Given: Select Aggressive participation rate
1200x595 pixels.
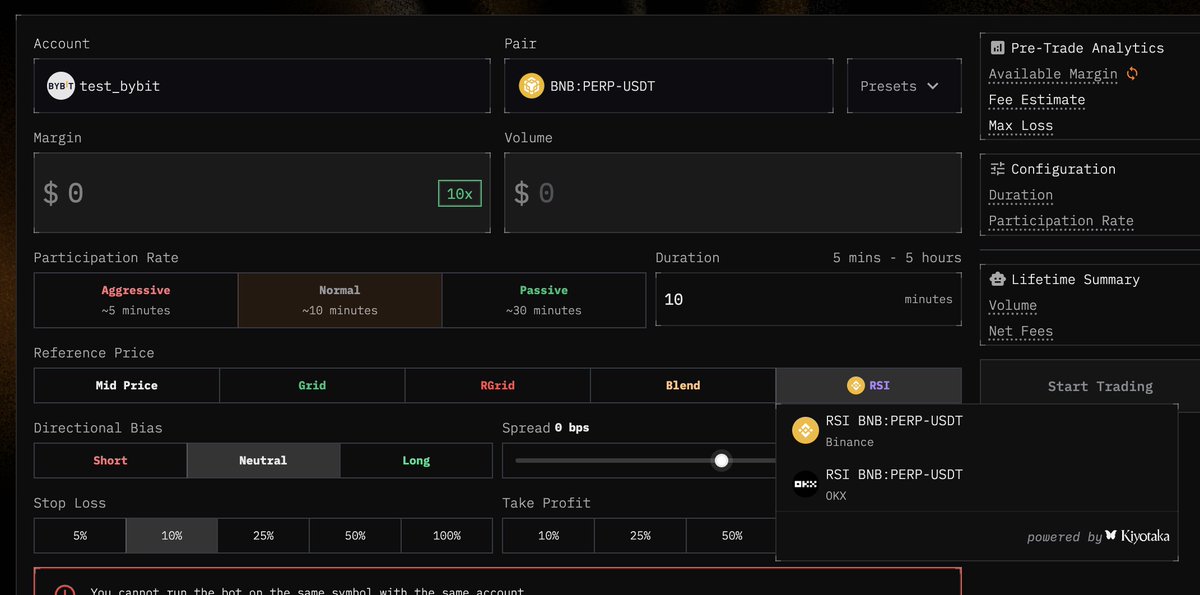Looking at the screenshot, I should click(x=136, y=300).
